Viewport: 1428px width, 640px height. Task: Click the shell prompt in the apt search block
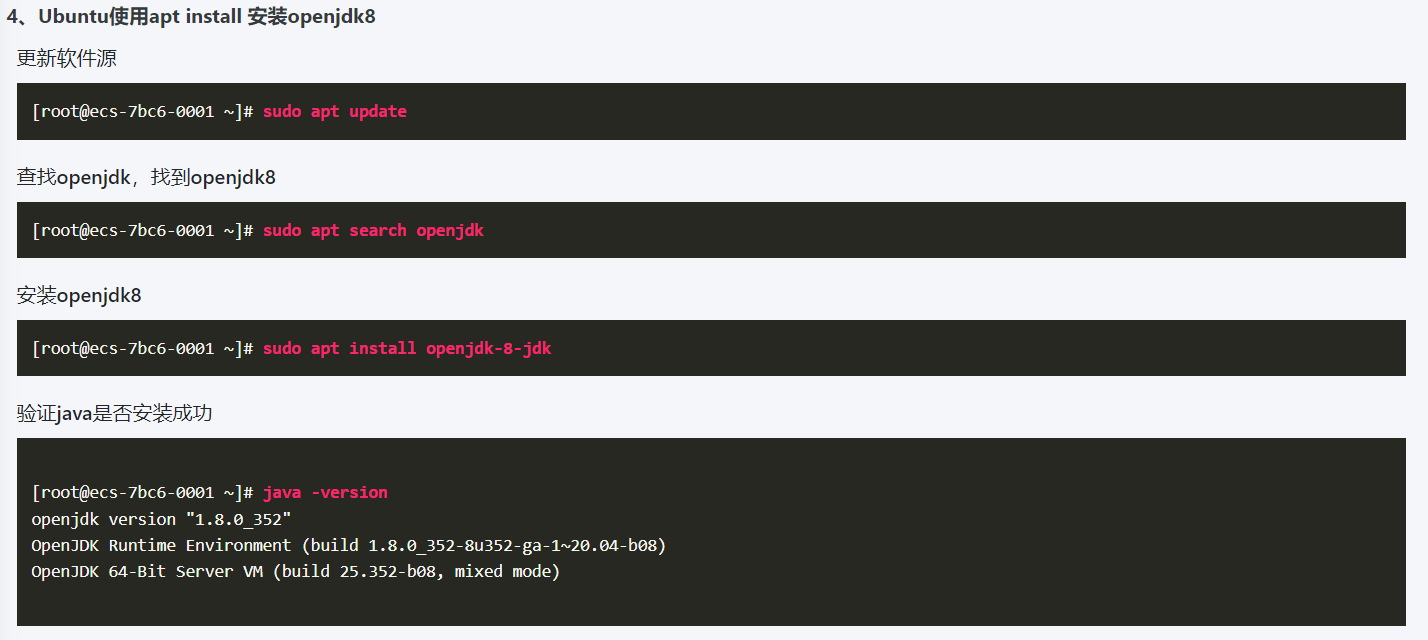[x=143, y=230]
